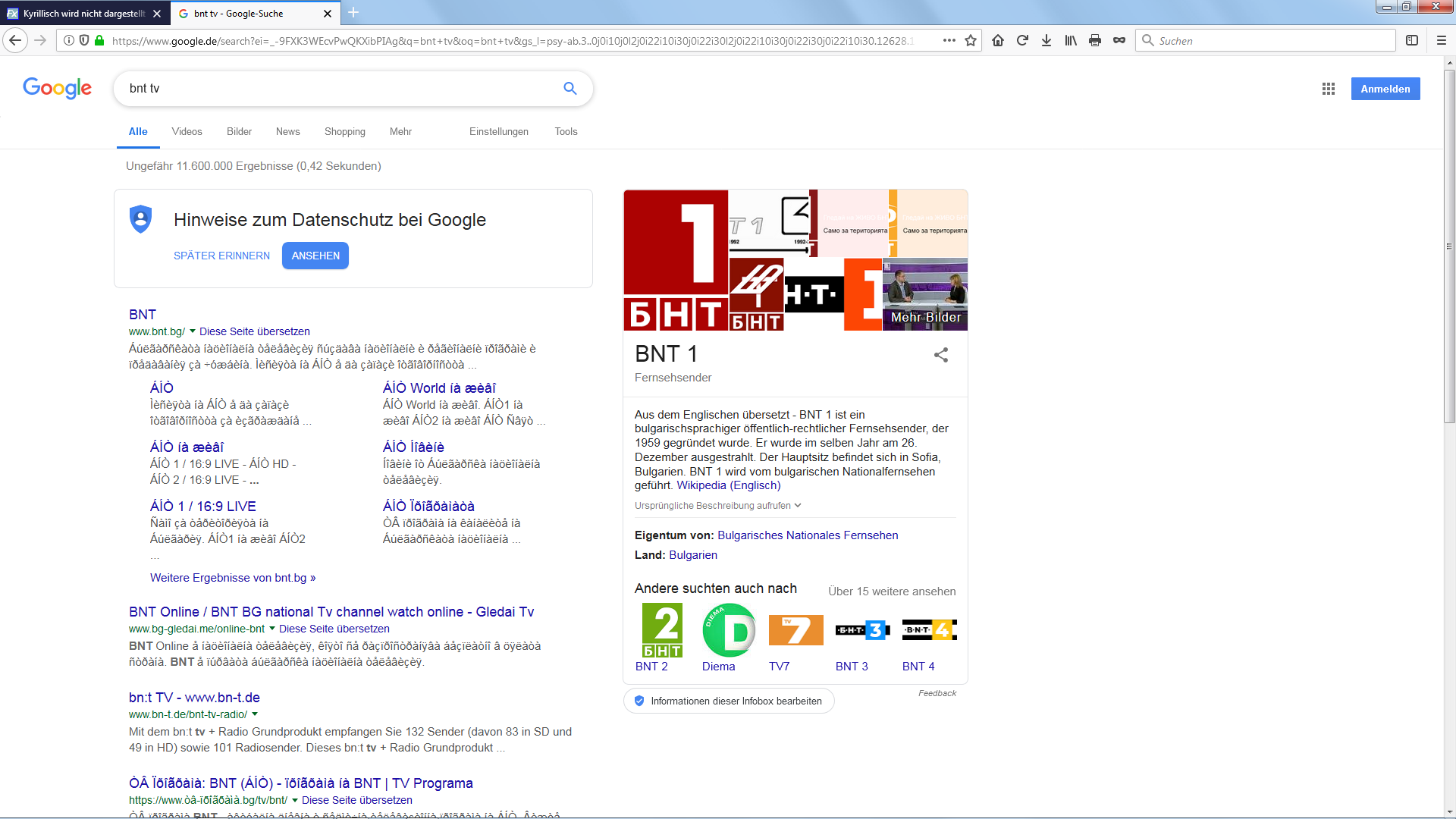Viewport: 1456px width, 819px height.
Task: Click the Google search magnifier icon
Action: tap(570, 89)
